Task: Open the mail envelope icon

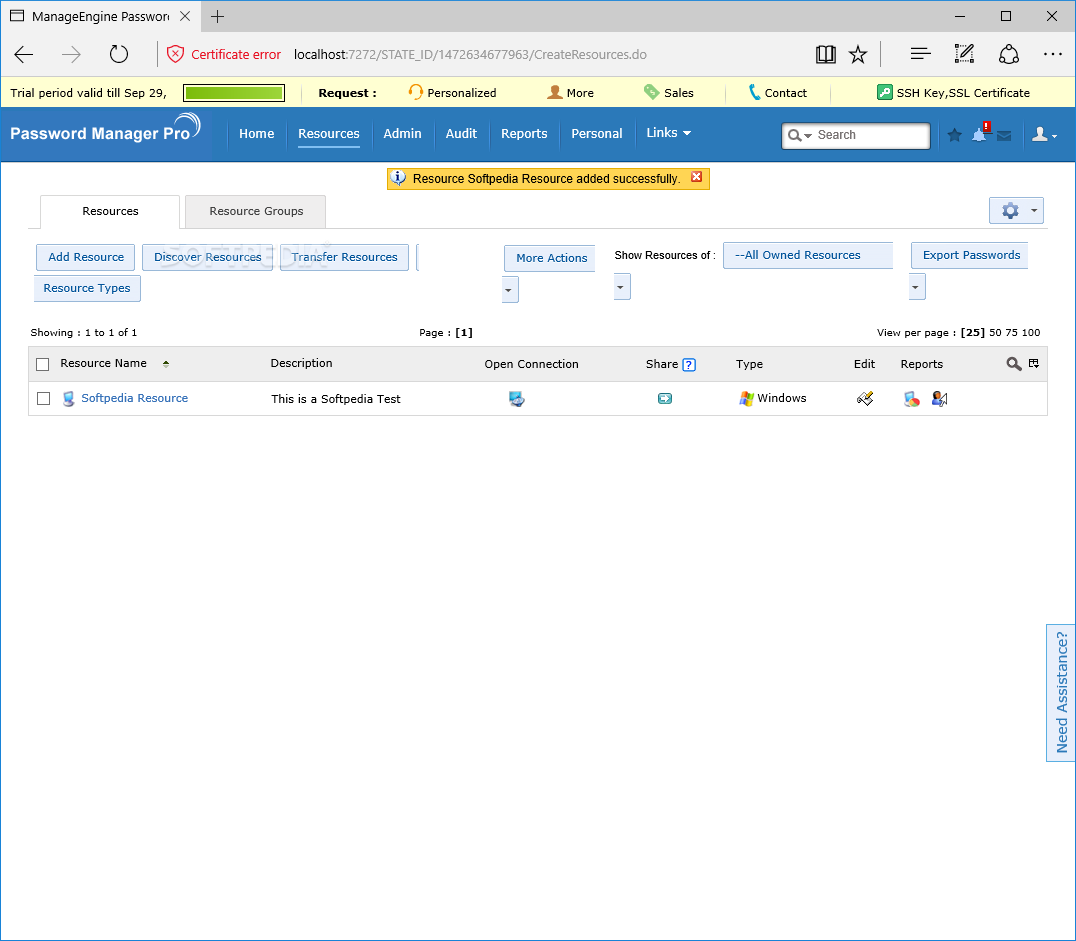Action: [x=1004, y=136]
